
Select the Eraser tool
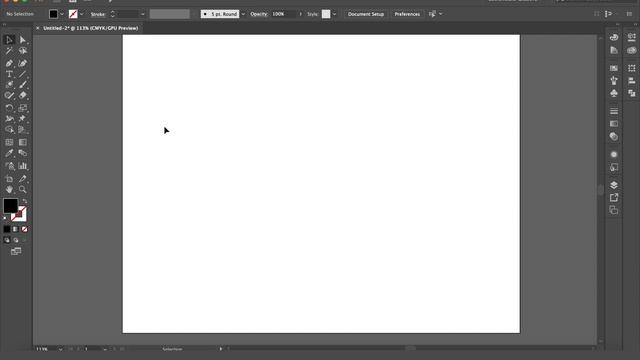click(x=22, y=96)
